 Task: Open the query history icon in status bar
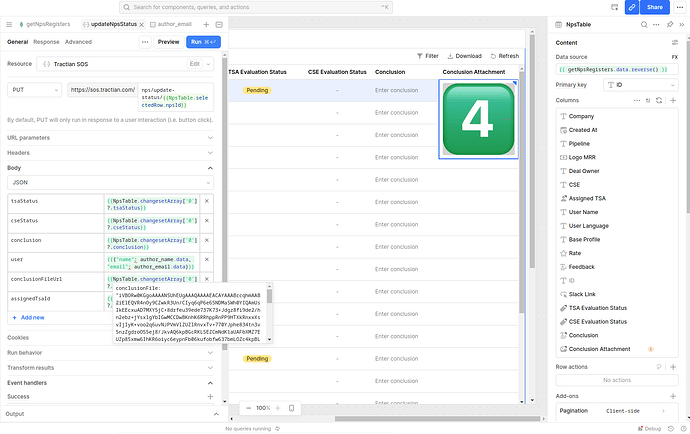click(x=671, y=429)
